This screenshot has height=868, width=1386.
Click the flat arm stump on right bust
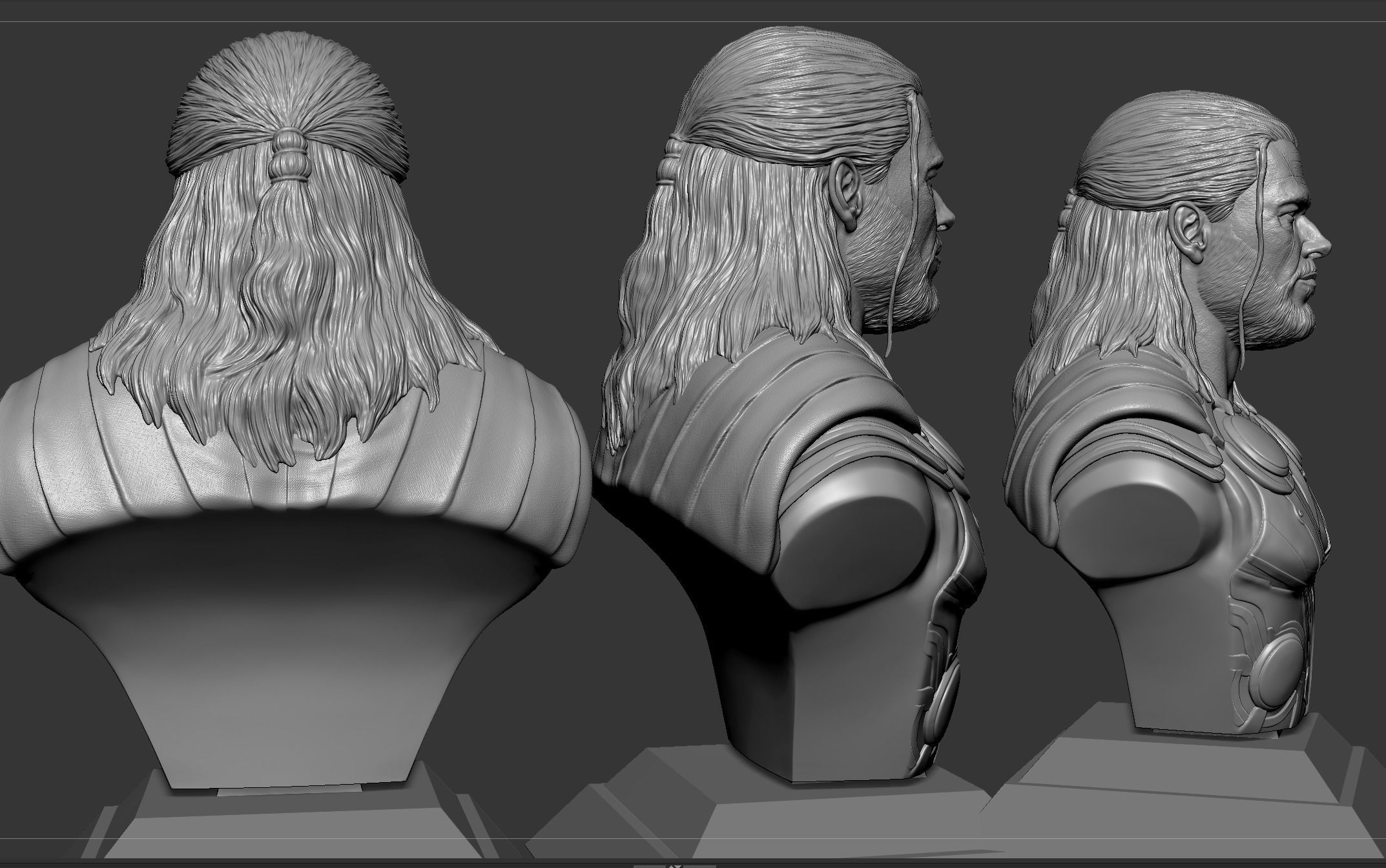[1135, 531]
